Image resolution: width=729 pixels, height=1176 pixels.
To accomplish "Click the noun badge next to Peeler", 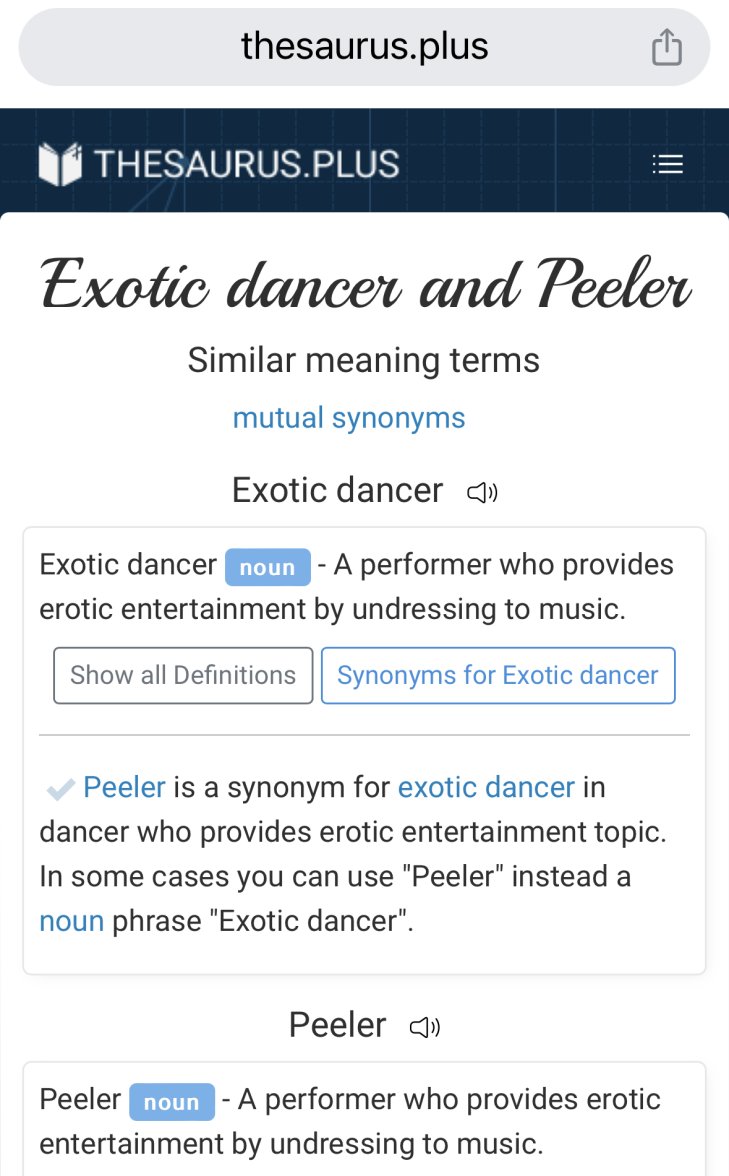I will [x=171, y=1102].
